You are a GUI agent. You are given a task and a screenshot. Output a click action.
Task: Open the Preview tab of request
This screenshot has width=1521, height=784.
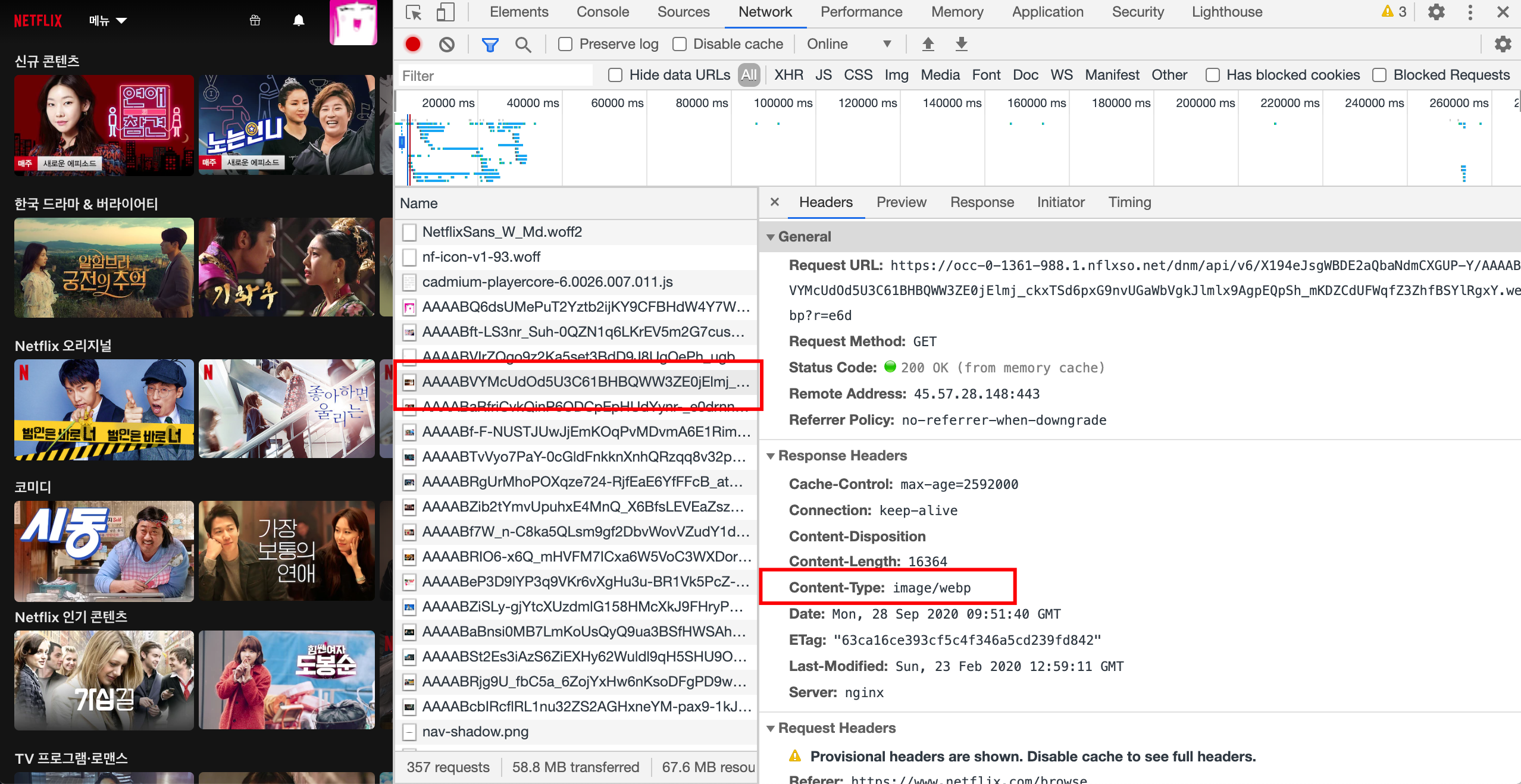point(901,202)
